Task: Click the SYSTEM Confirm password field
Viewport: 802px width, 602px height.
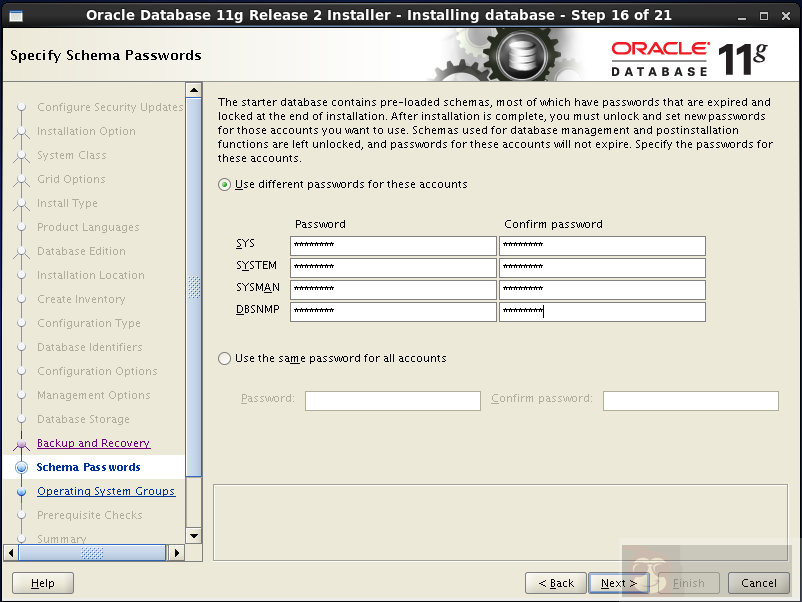Action: pos(603,266)
